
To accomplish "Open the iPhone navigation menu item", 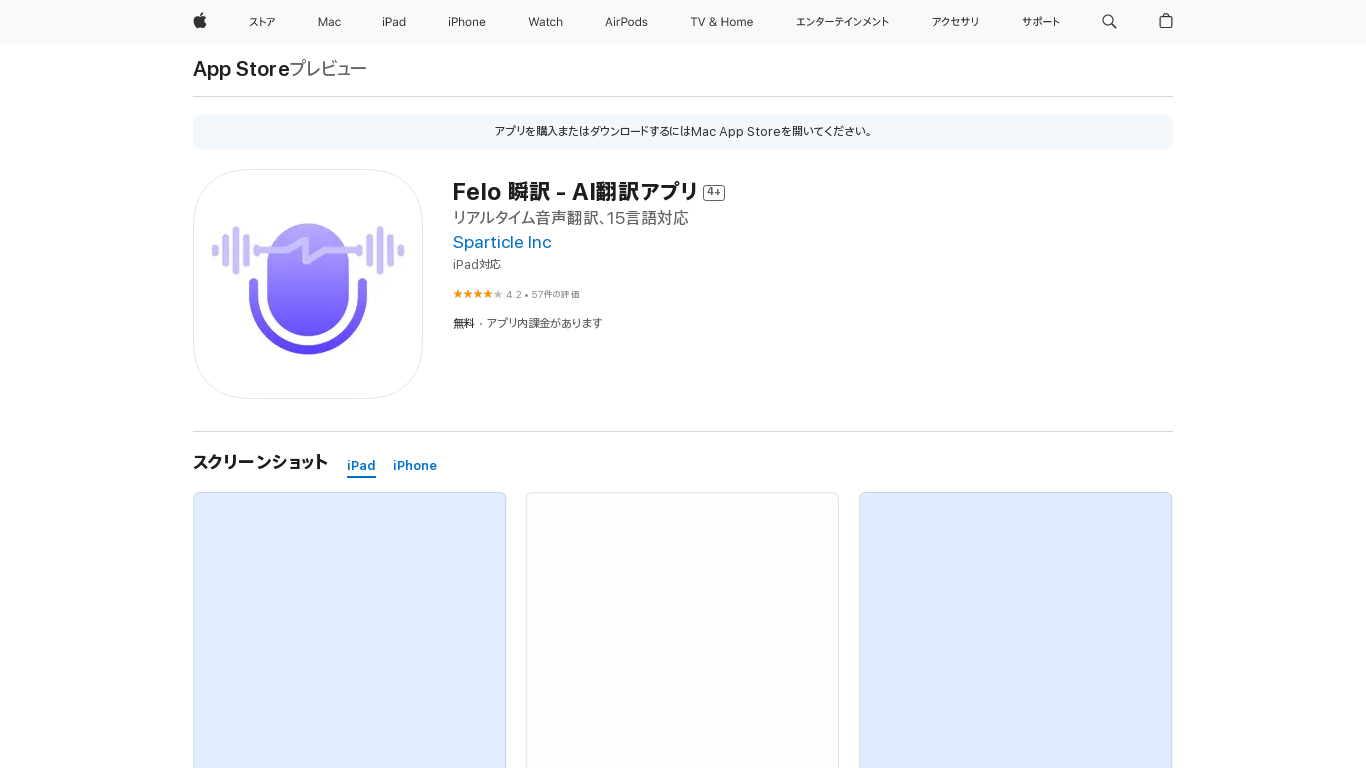I will [x=467, y=22].
